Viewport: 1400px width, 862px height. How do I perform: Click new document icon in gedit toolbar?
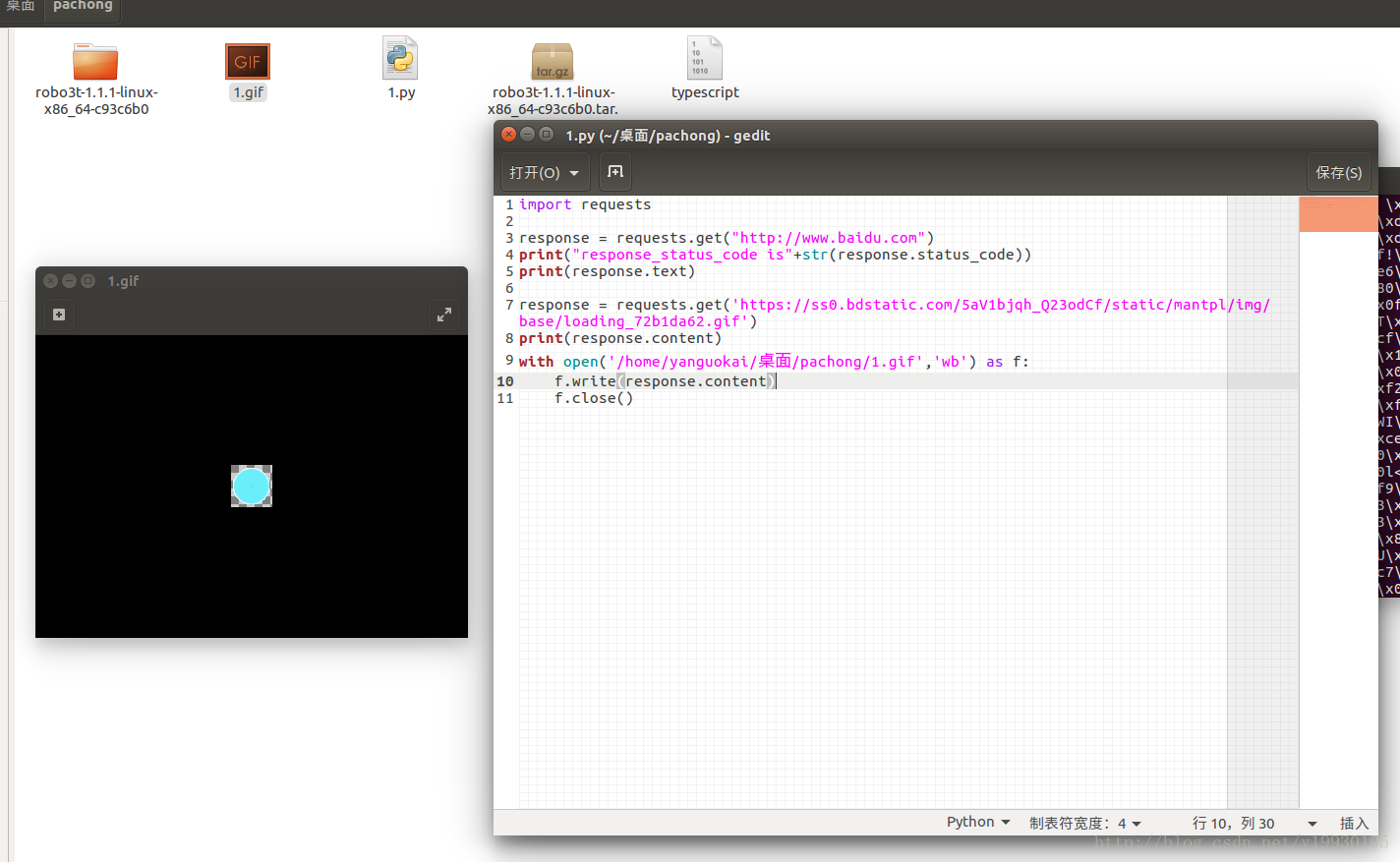[615, 172]
